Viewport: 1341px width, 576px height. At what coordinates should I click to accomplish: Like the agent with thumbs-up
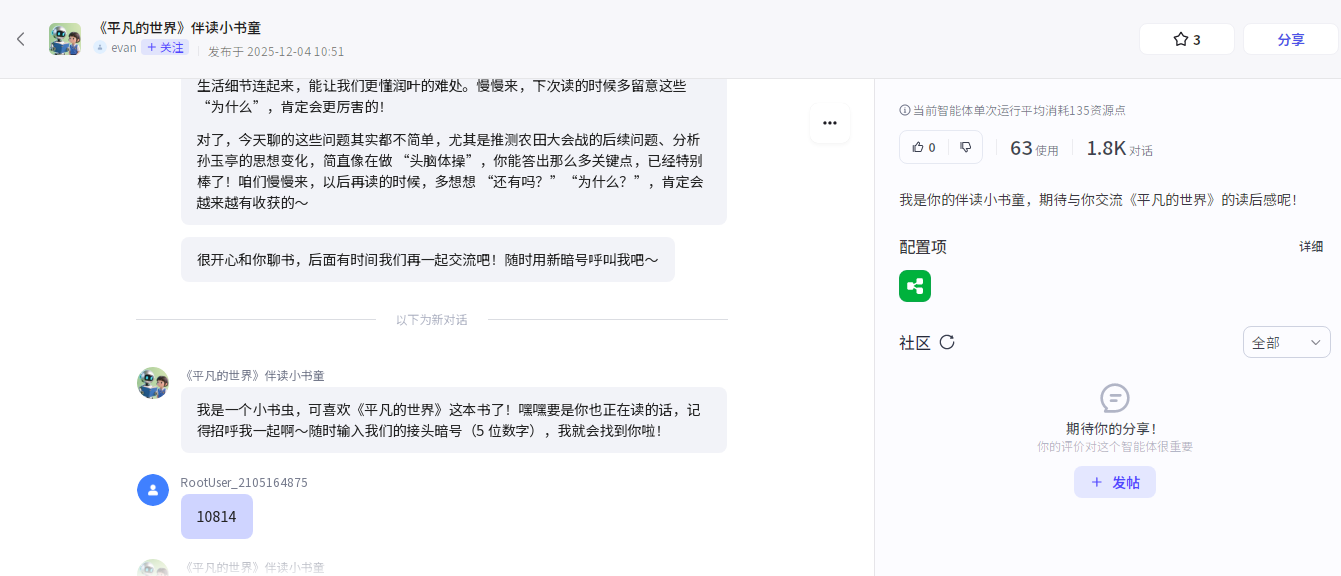pos(923,147)
